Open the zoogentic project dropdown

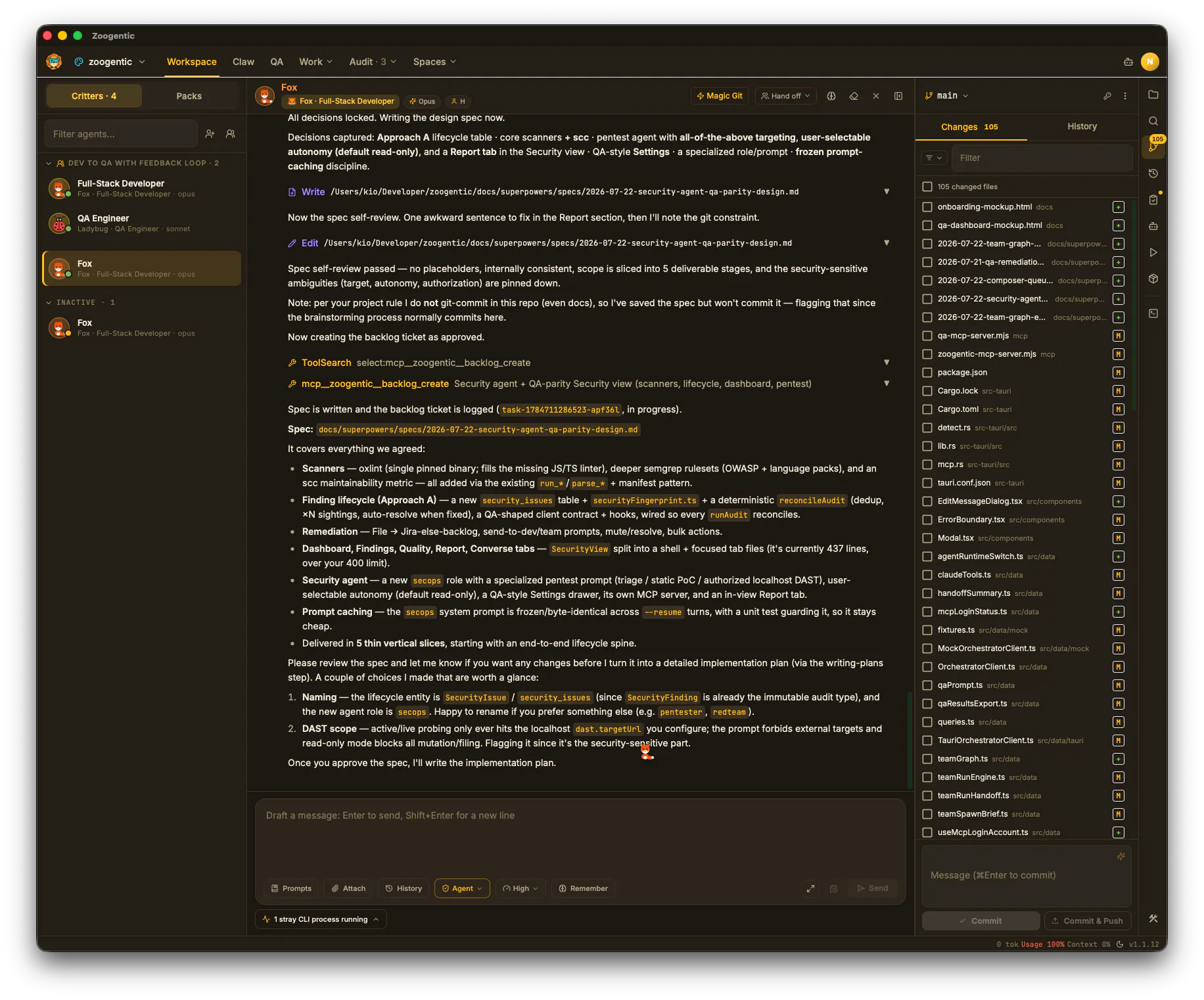[110, 62]
